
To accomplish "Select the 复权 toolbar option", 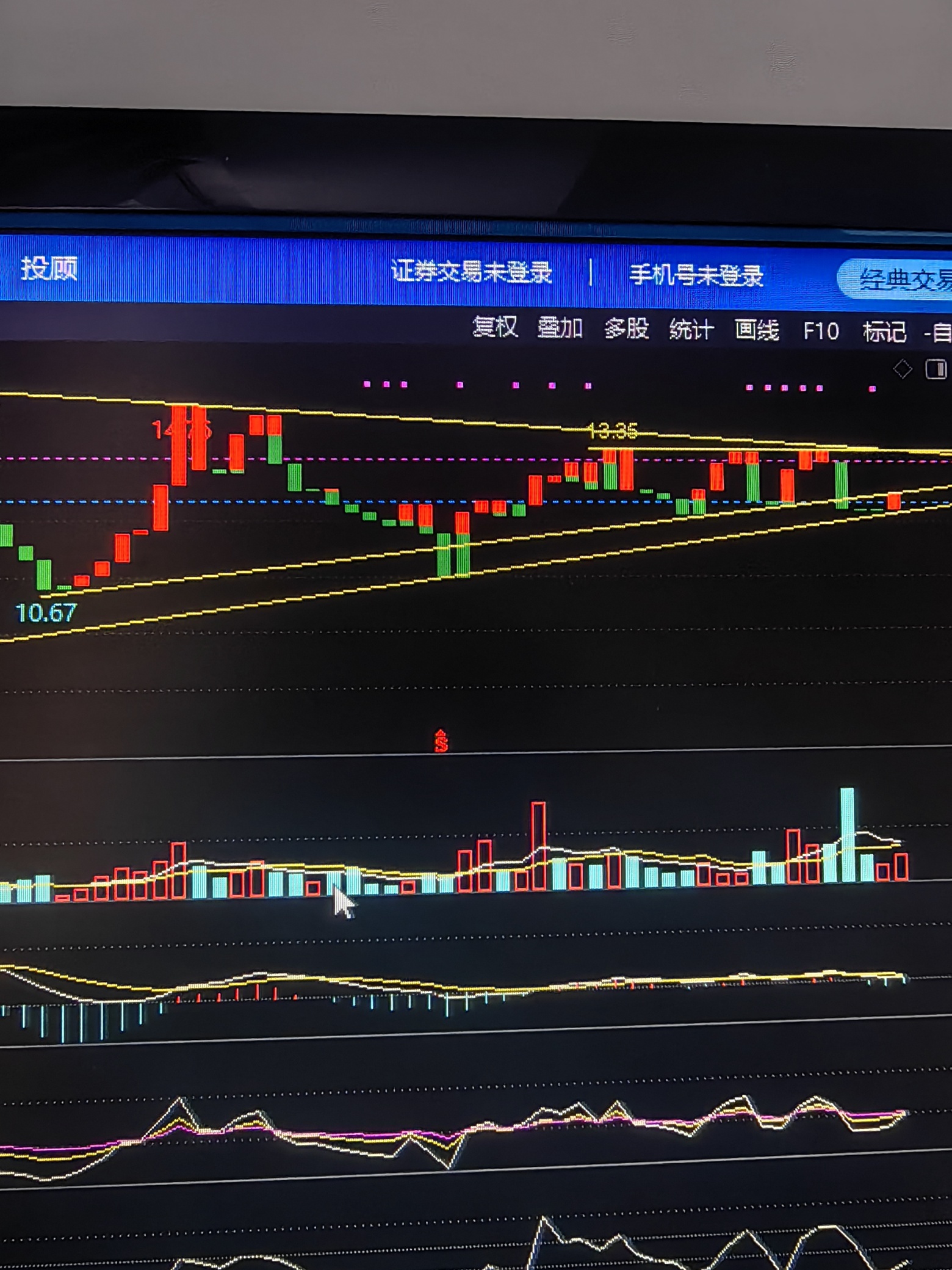I will 495,327.
